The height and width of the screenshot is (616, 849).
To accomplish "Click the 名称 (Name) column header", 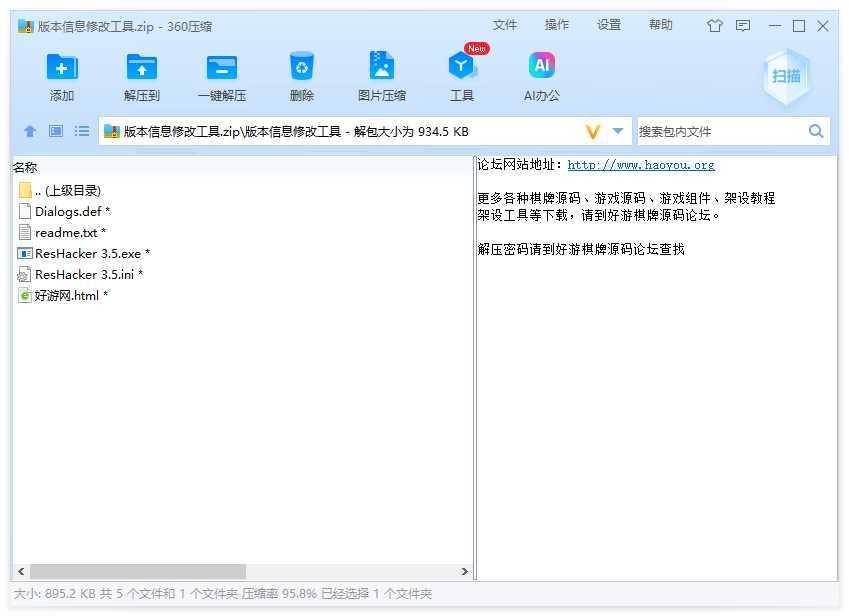I will point(26,167).
